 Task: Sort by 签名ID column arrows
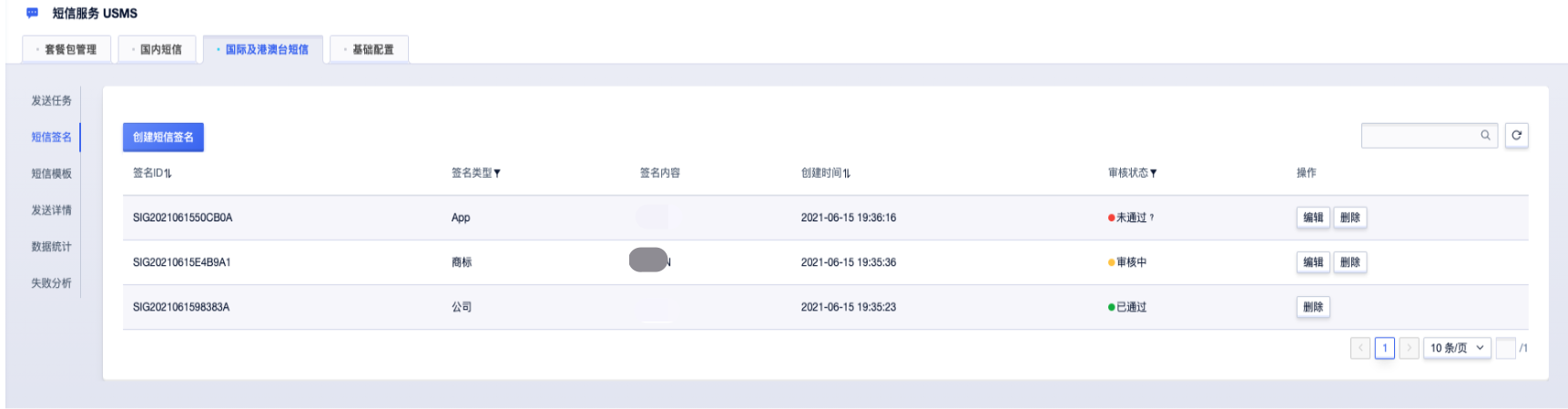point(168,173)
